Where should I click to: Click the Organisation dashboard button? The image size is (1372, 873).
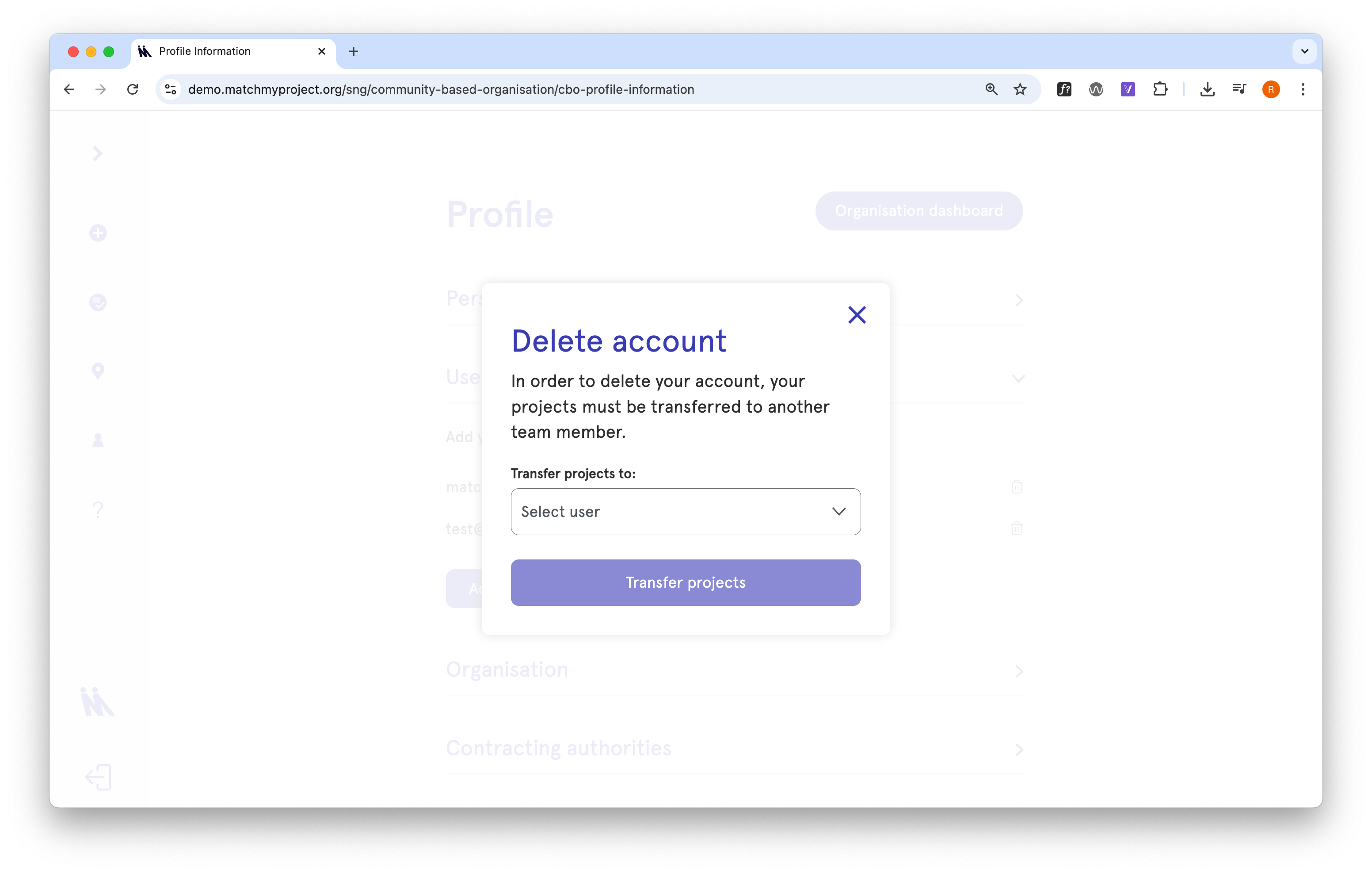918,211
